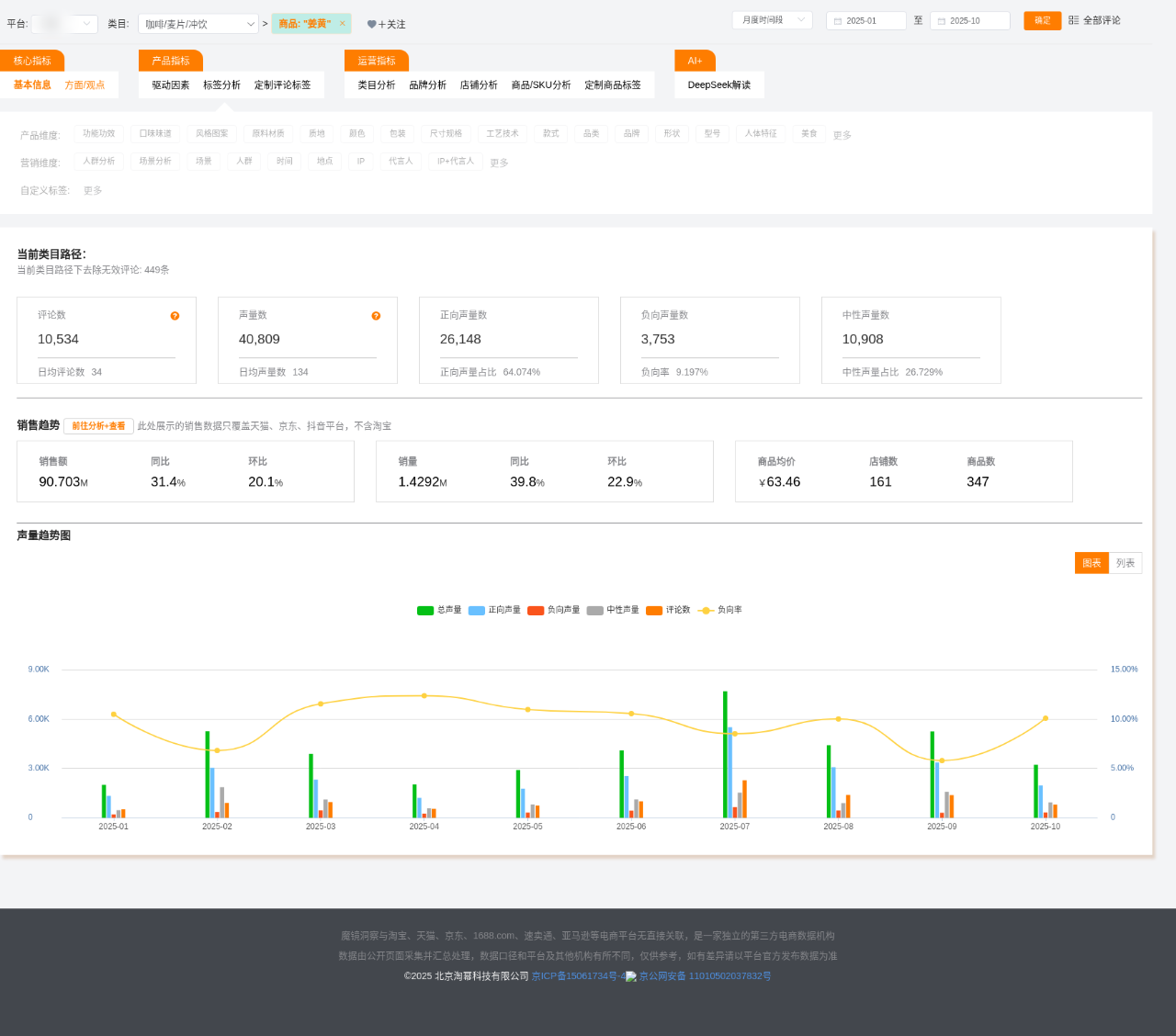Click the orange 确定 confirm button
Image resolution: width=1176 pixels, height=1036 pixels.
tap(1042, 20)
